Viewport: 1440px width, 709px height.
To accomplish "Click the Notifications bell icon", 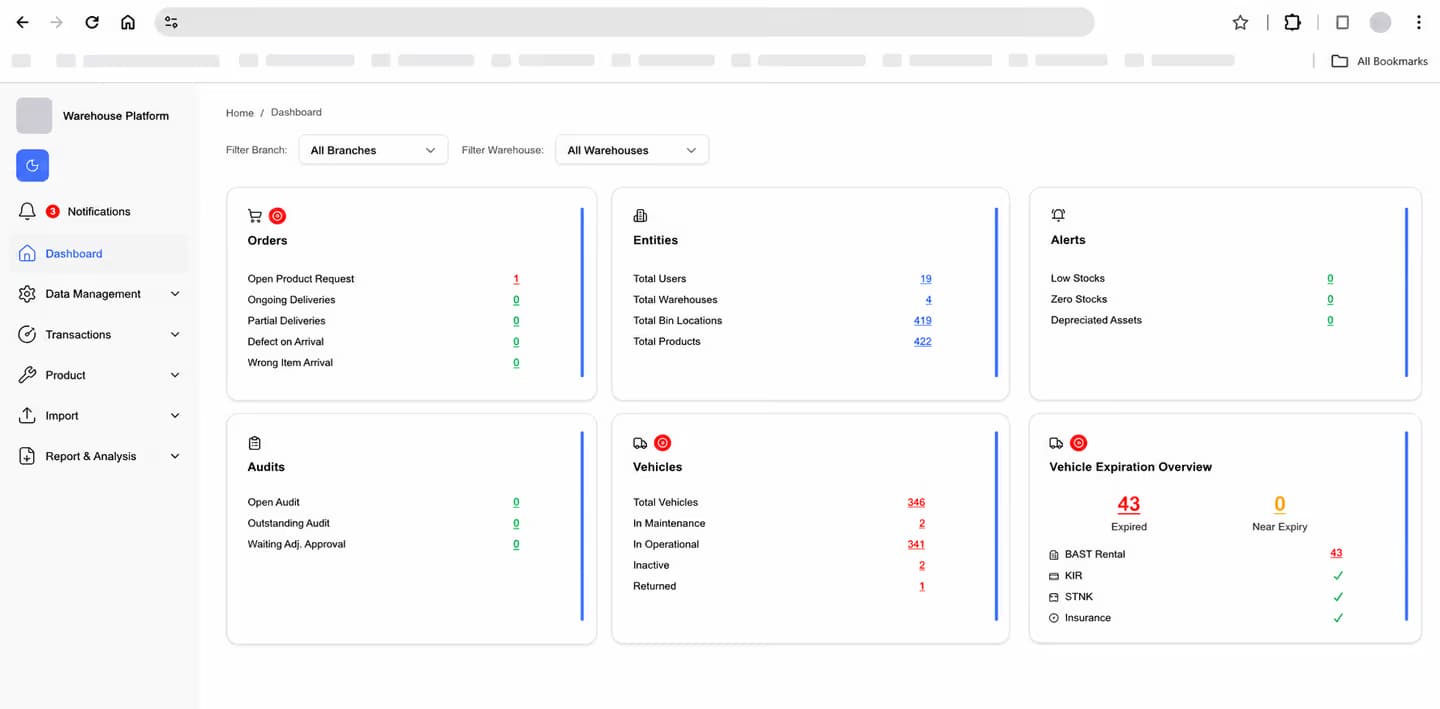I will tap(27, 211).
